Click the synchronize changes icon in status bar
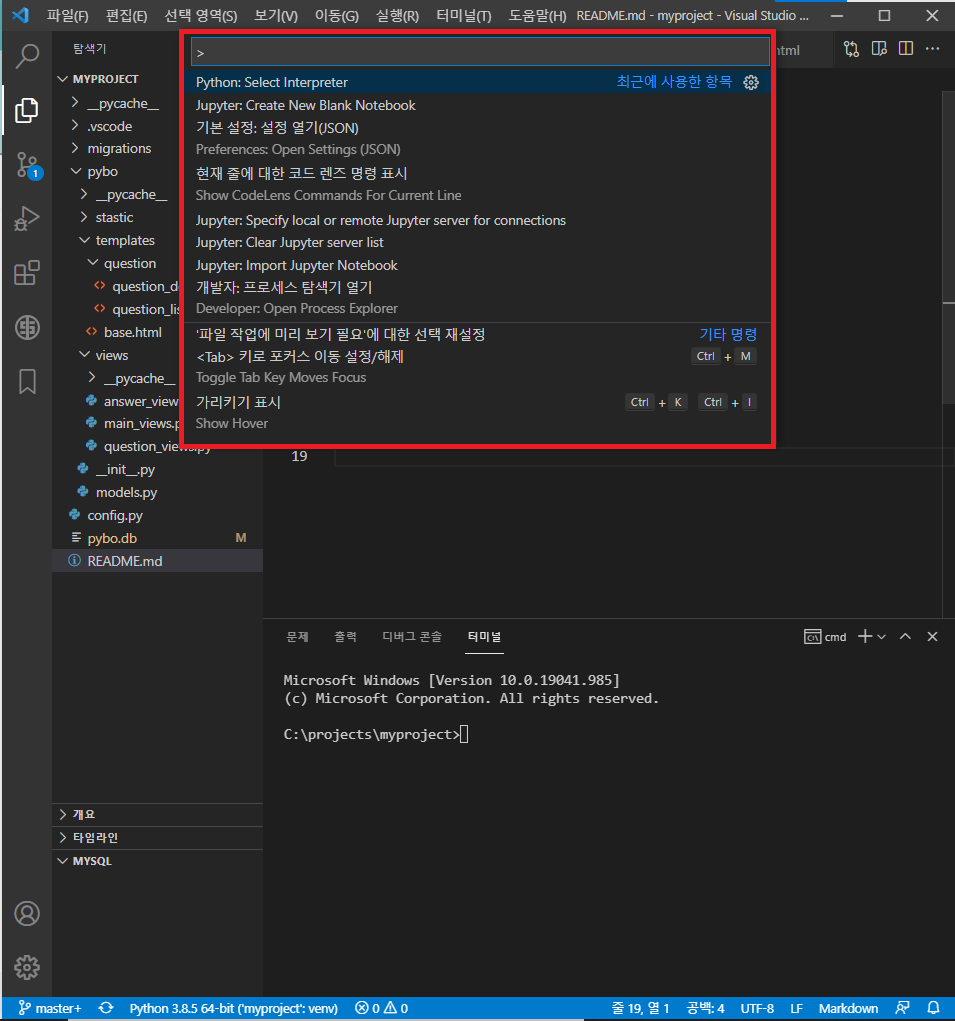 (105, 1008)
